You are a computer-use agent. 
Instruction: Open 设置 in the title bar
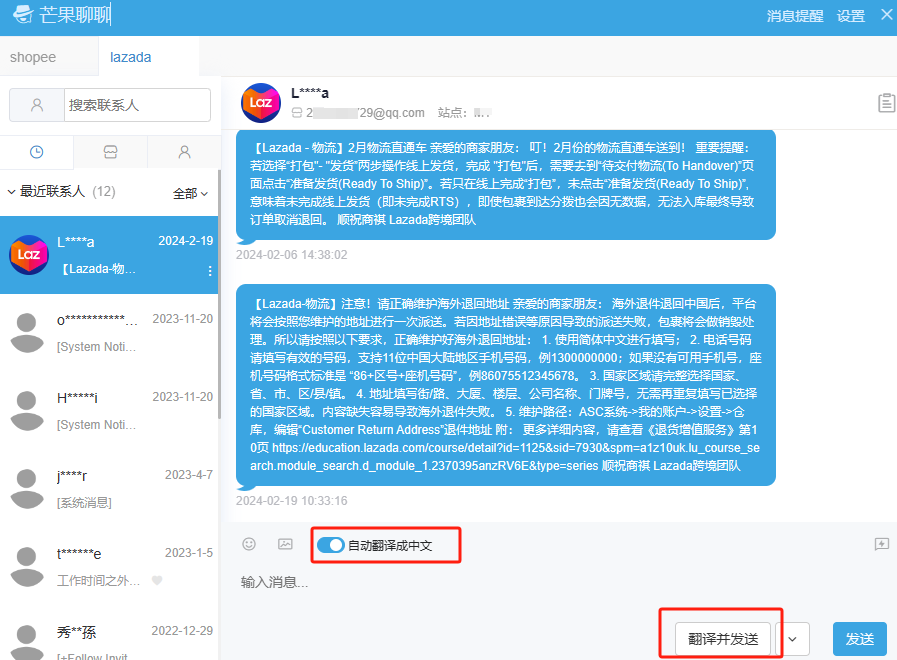(x=851, y=16)
